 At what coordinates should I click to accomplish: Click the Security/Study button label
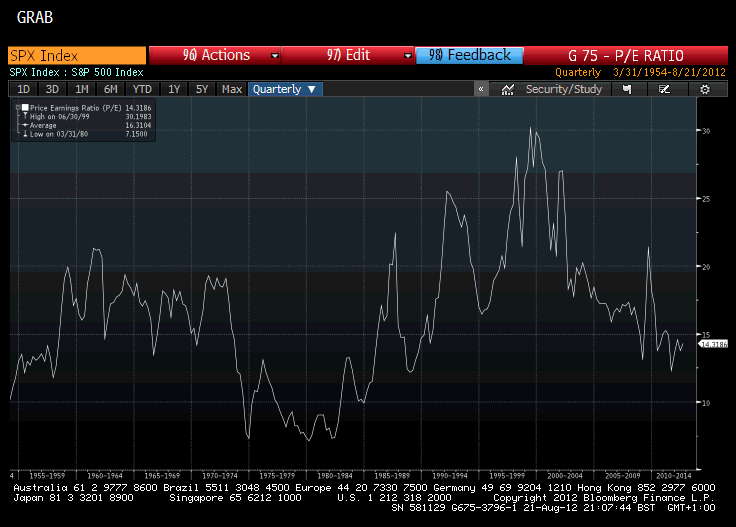(564, 89)
